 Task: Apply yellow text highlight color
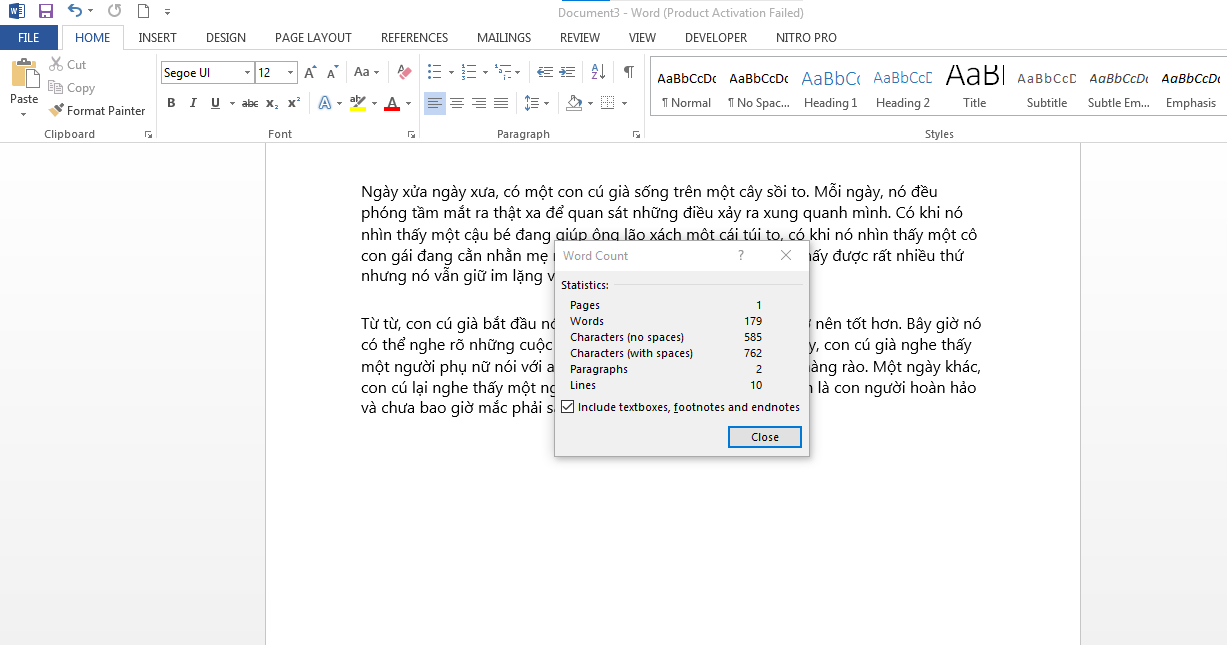(358, 103)
